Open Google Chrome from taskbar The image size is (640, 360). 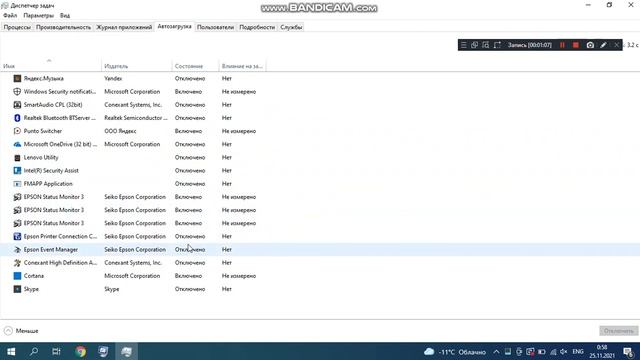[81, 351]
